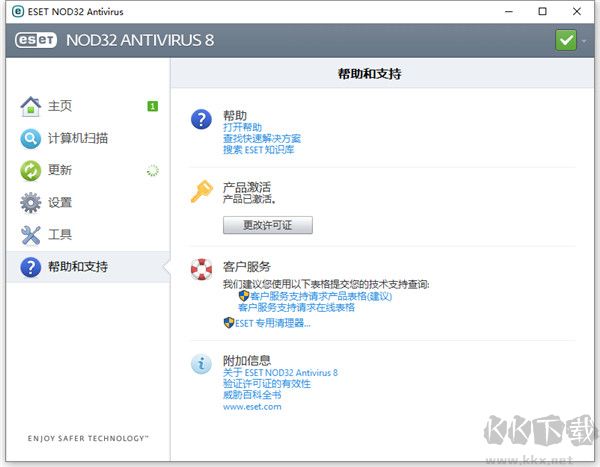Click the 附加信息 section title
Image resolution: width=600 pixels, height=467 pixels.
pos(247,360)
